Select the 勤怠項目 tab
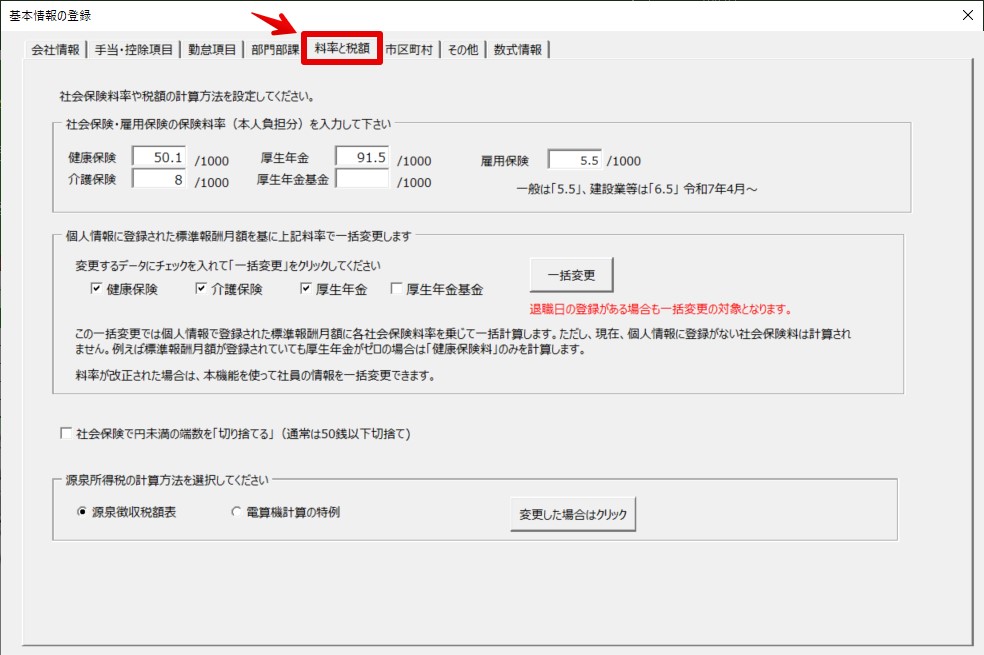The width and height of the screenshot is (984, 655). coord(211,50)
